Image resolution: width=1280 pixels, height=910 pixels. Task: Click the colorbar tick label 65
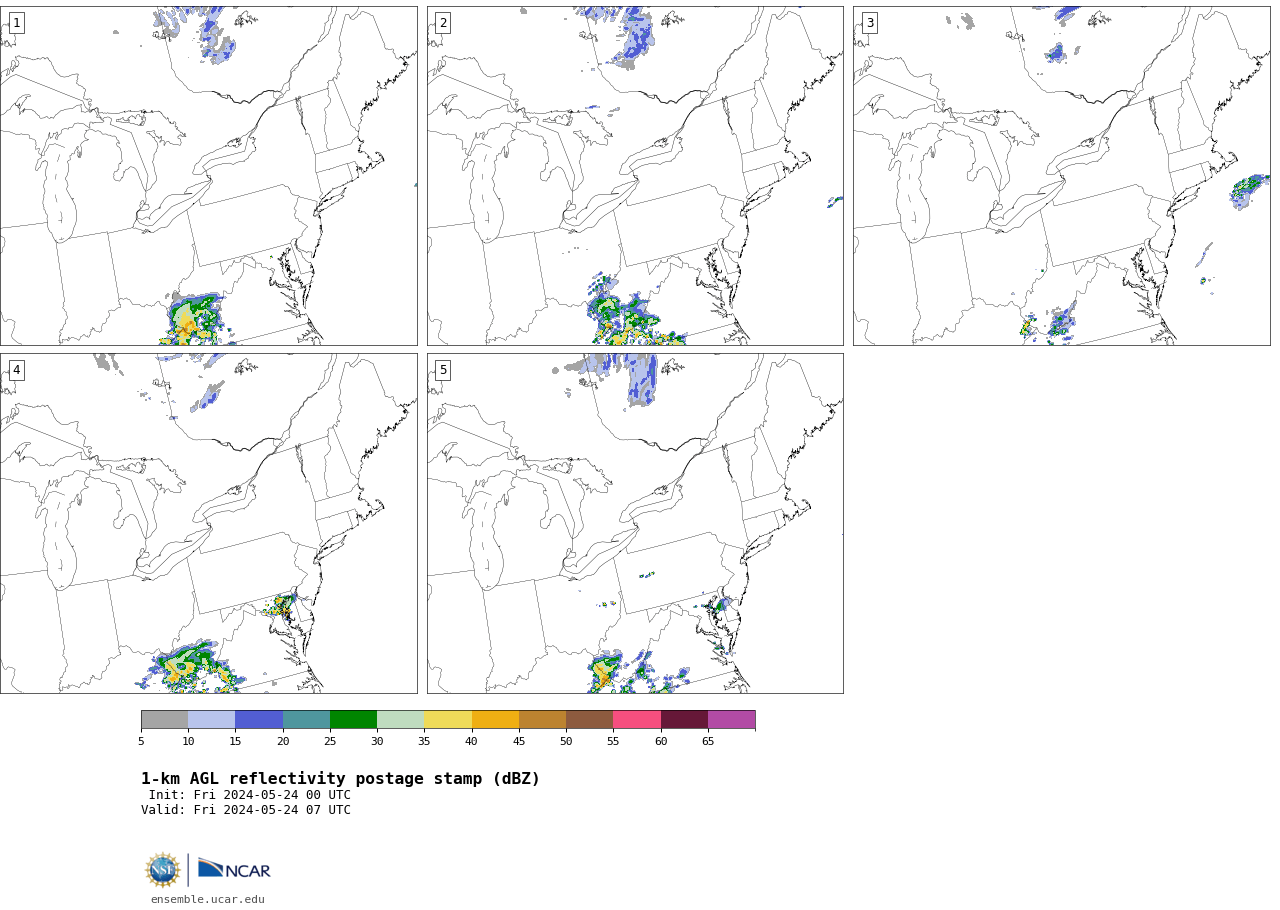tap(708, 742)
